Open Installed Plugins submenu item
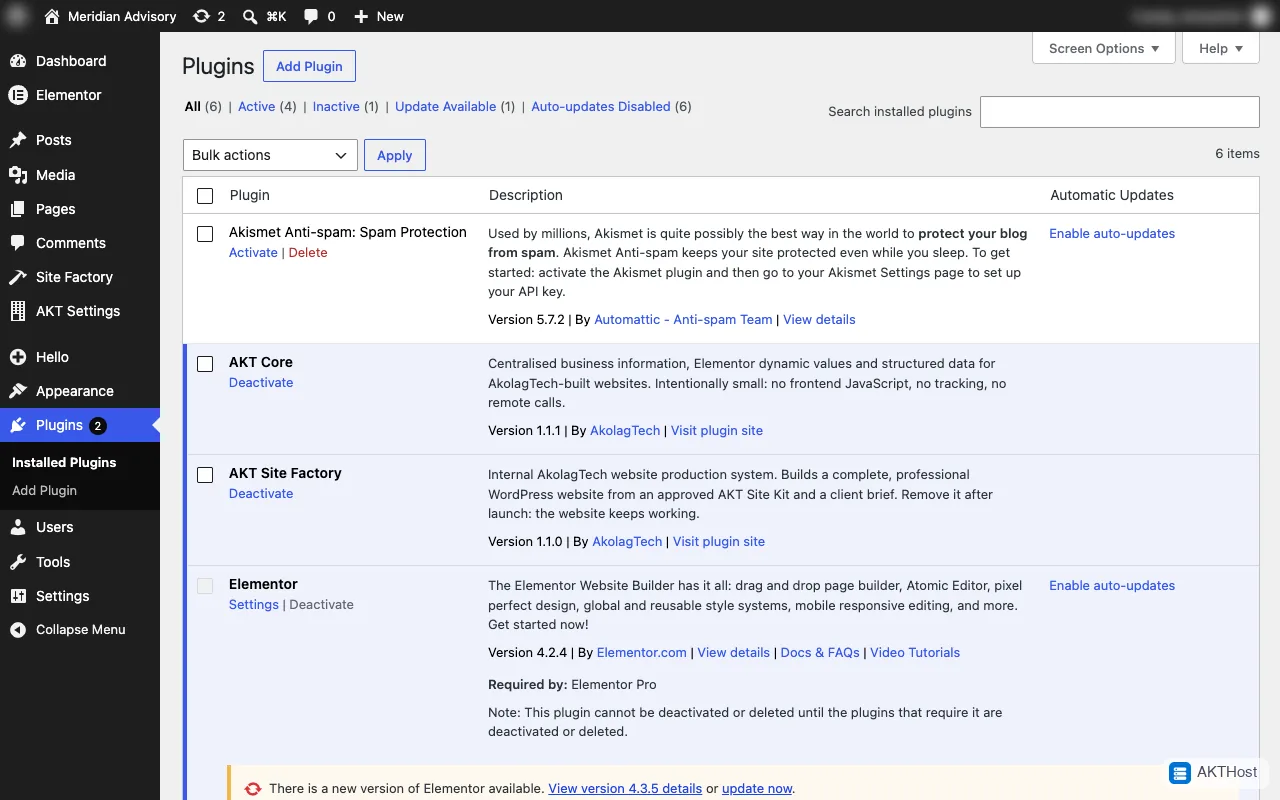 coord(64,462)
